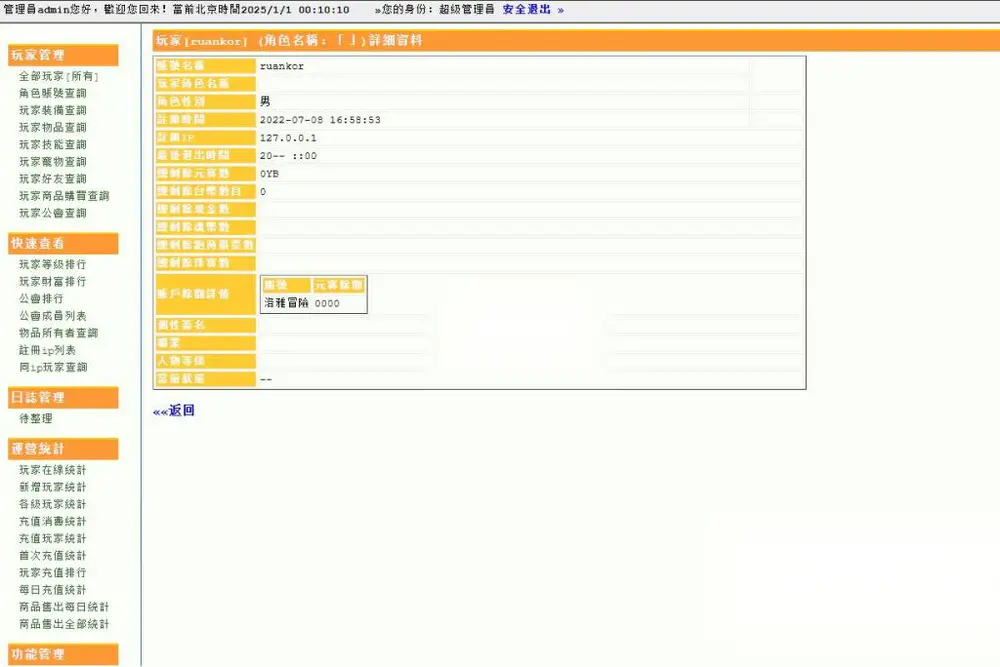Open 全部玩家[所有] in sidebar
Viewport: 1000px width, 667px height.
(59, 76)
